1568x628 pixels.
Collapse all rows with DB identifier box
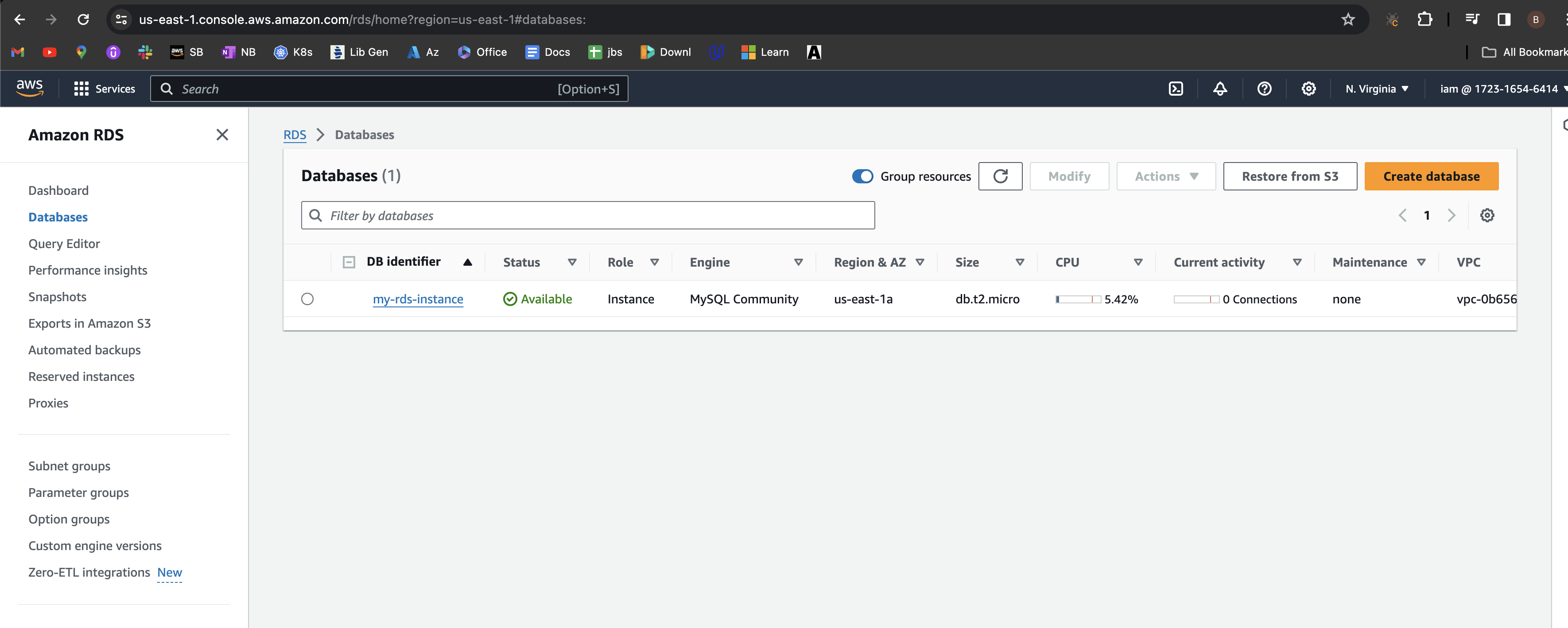tap(349, 262)
